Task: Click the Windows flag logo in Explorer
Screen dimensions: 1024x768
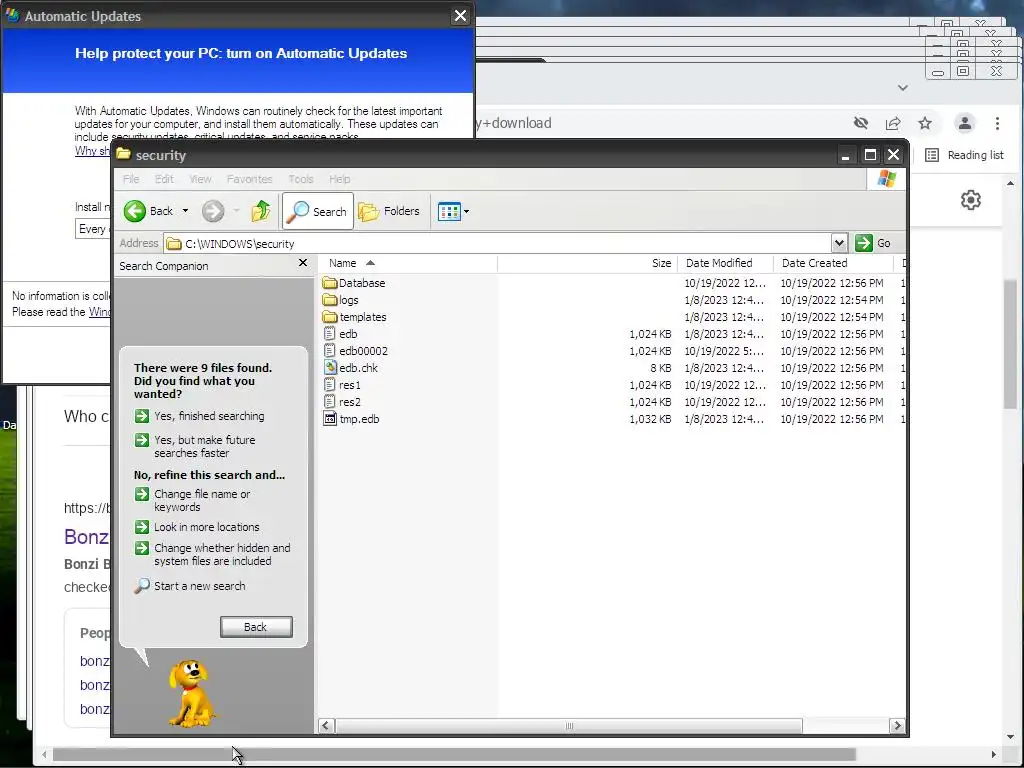Action: click(x=887, y=178)
